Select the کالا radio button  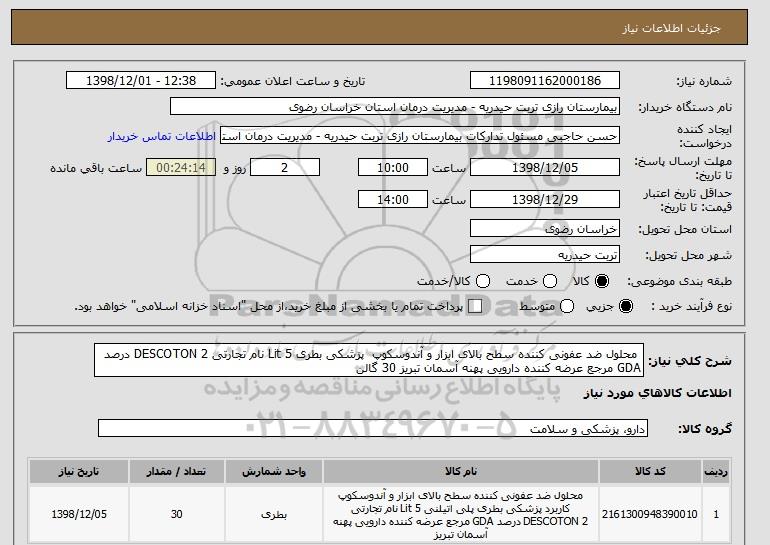pyautogui.click(x=602, y=281)
